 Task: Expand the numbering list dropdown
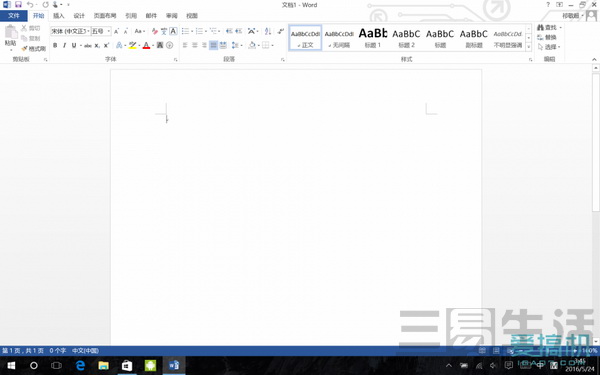pyautogui.click(x=206, y=31)
